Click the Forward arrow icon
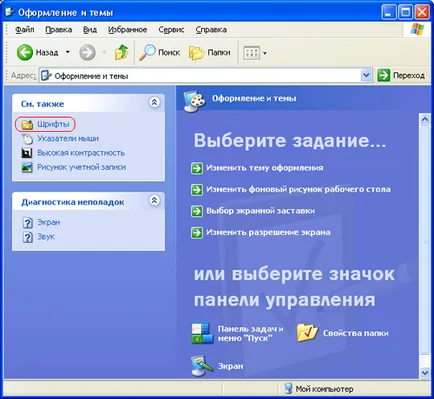The height and width of the screenshot is (399, 434). click(87, 52)
